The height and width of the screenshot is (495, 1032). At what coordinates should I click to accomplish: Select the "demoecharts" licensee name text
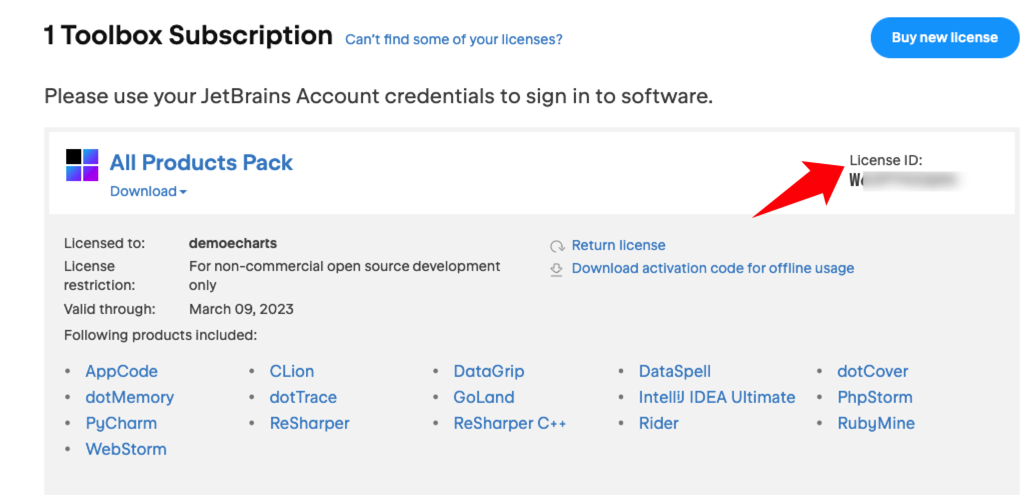click(233, 244)
